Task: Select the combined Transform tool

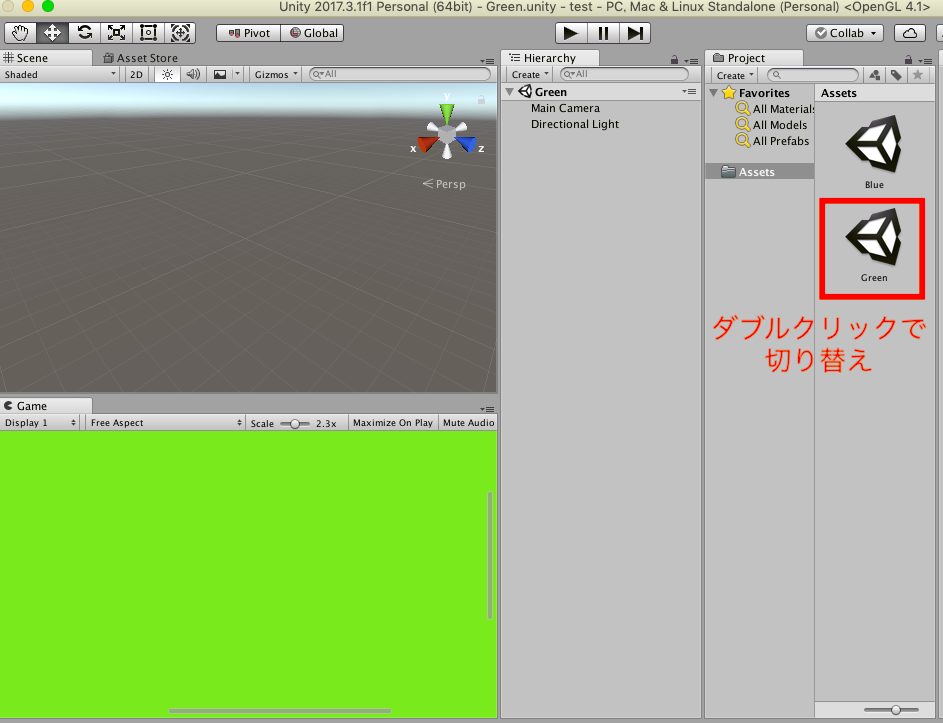Action: pyautogui.click(x=180, y=33)
